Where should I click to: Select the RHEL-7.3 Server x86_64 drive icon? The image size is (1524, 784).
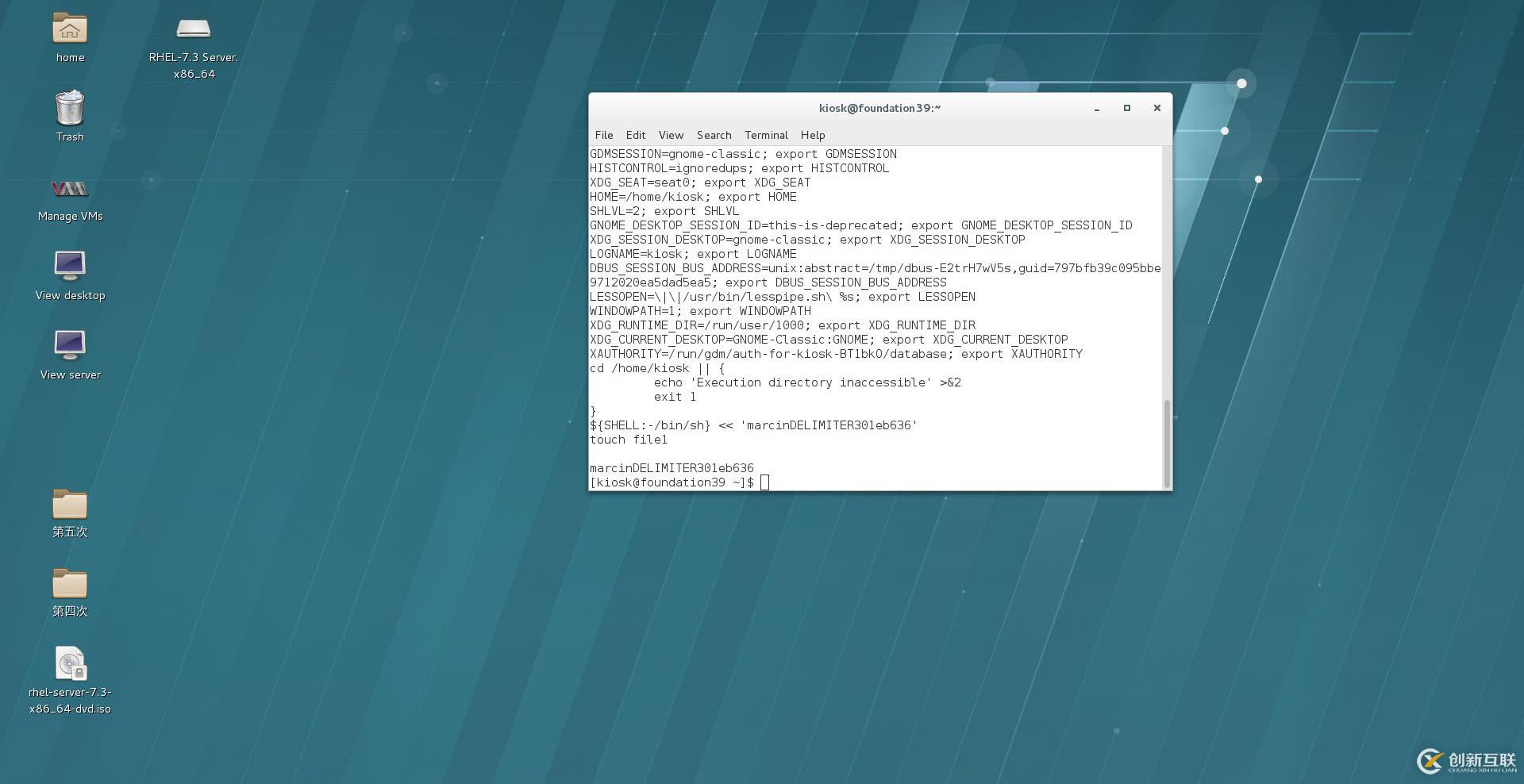pos(193,29)
